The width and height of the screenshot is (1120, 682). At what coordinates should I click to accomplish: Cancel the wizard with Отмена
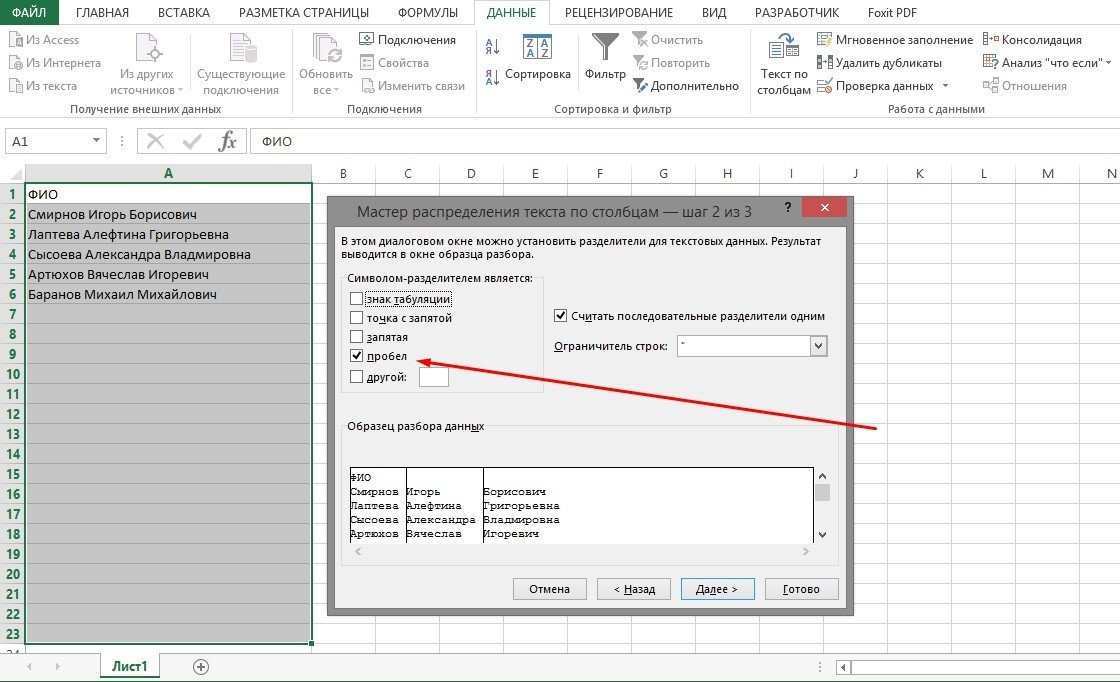(549, 589)
